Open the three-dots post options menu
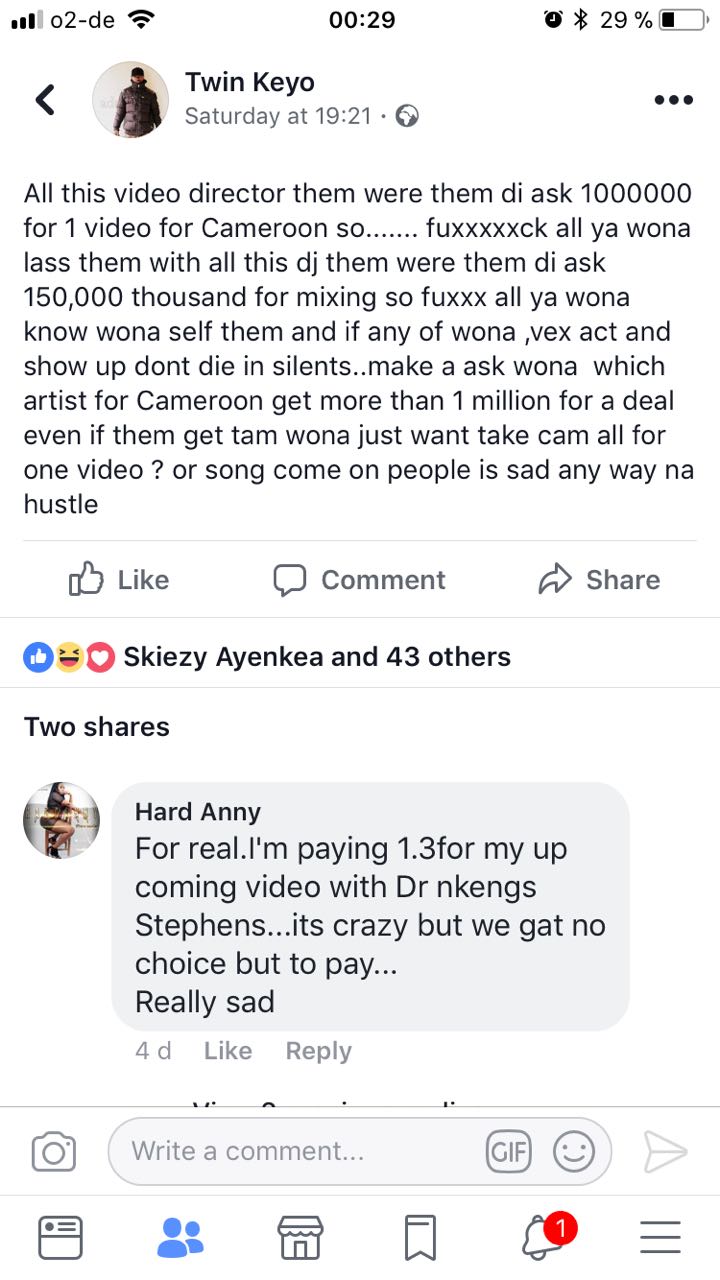The height and width of the screenshot is (1280, 720). tap(673, 100)
